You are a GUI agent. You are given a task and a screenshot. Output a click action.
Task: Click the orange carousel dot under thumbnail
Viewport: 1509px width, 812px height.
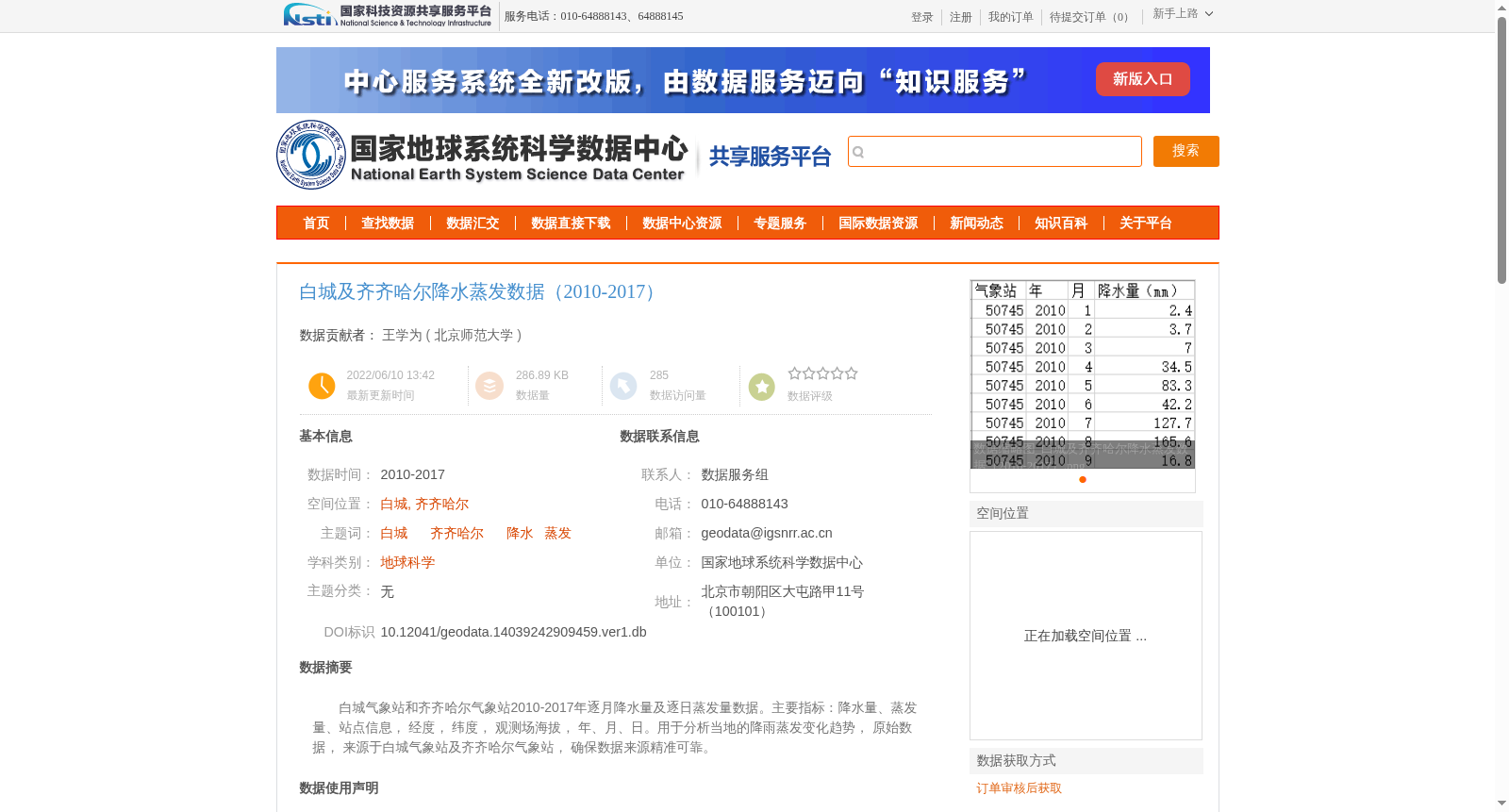point(1083,480)
